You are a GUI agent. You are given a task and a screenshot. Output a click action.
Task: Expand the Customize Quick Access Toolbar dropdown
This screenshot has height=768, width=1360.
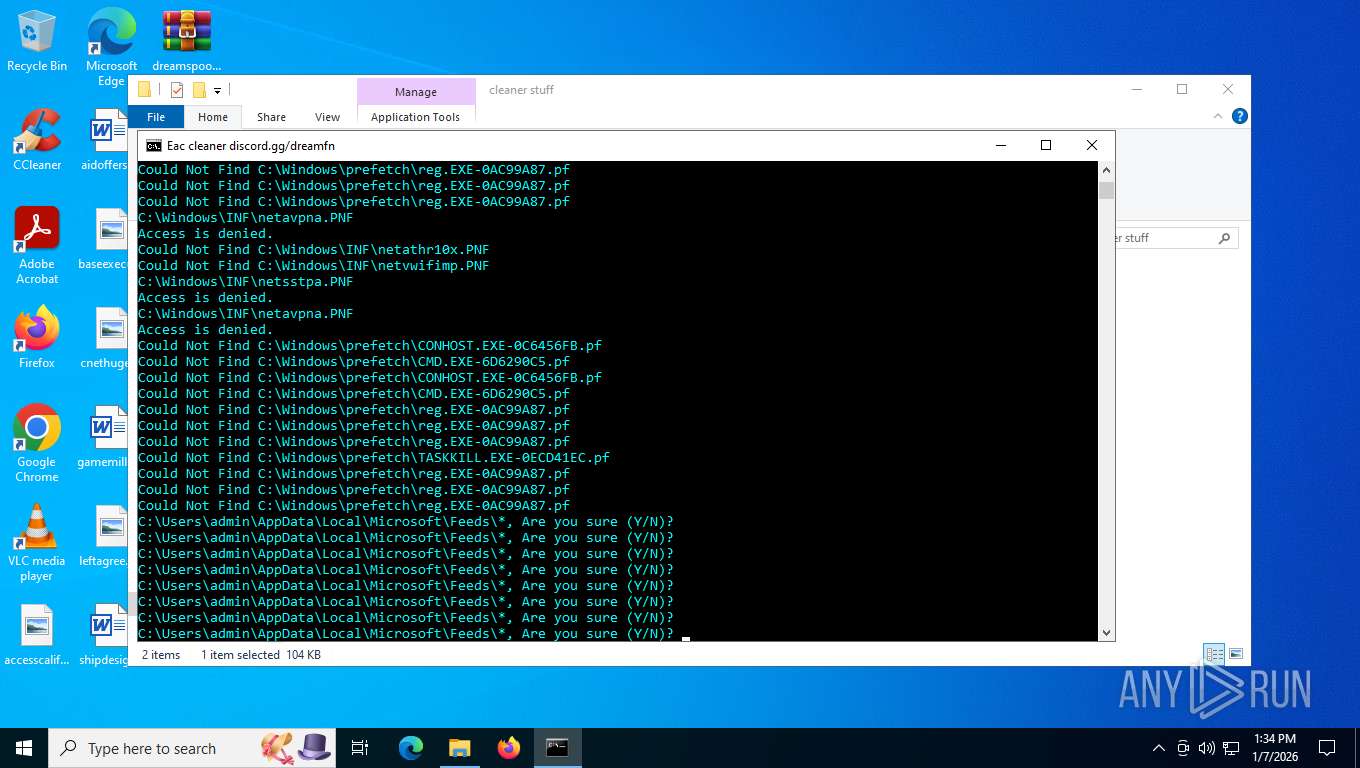point(217,91)
